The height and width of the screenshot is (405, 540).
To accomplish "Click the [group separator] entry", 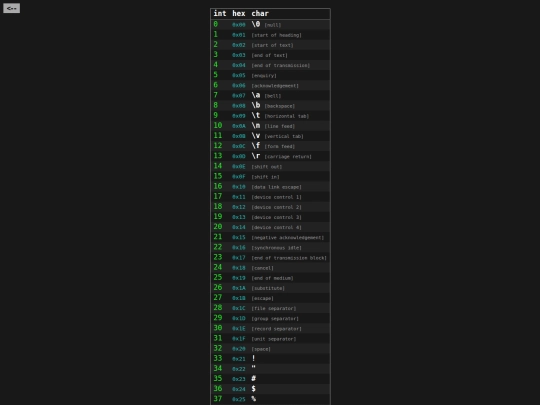I will 275,319.
